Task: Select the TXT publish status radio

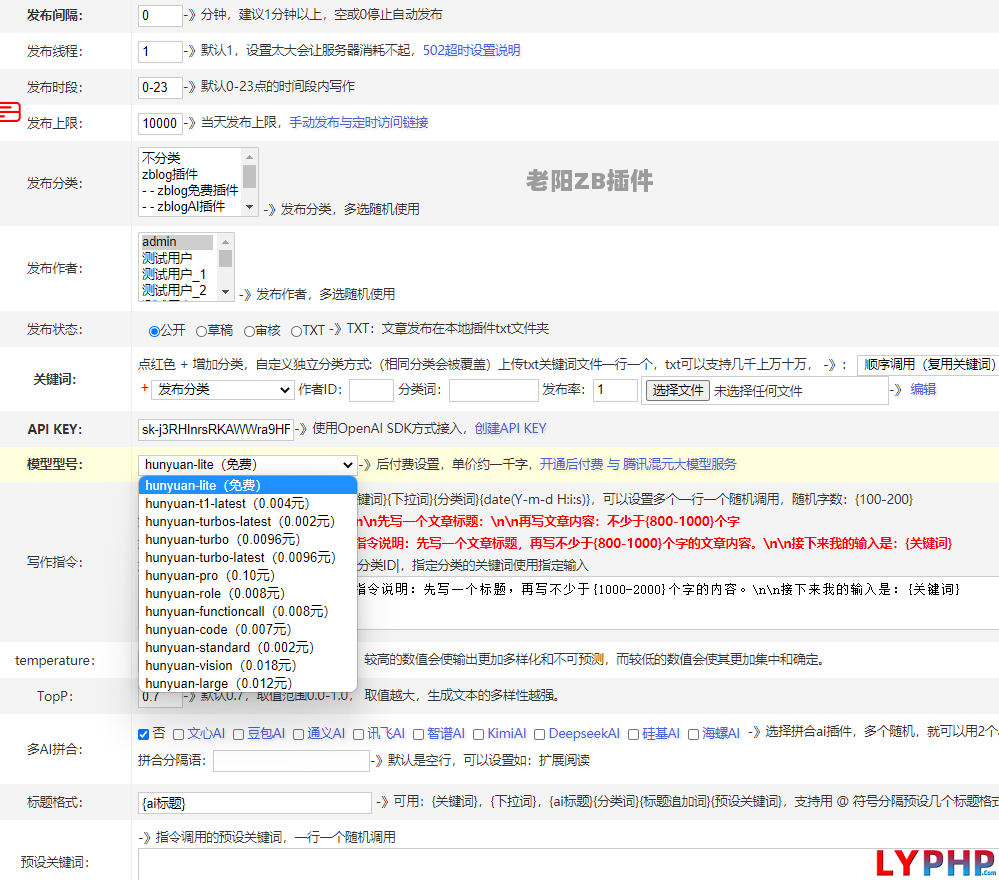Action: pos(296,331)
